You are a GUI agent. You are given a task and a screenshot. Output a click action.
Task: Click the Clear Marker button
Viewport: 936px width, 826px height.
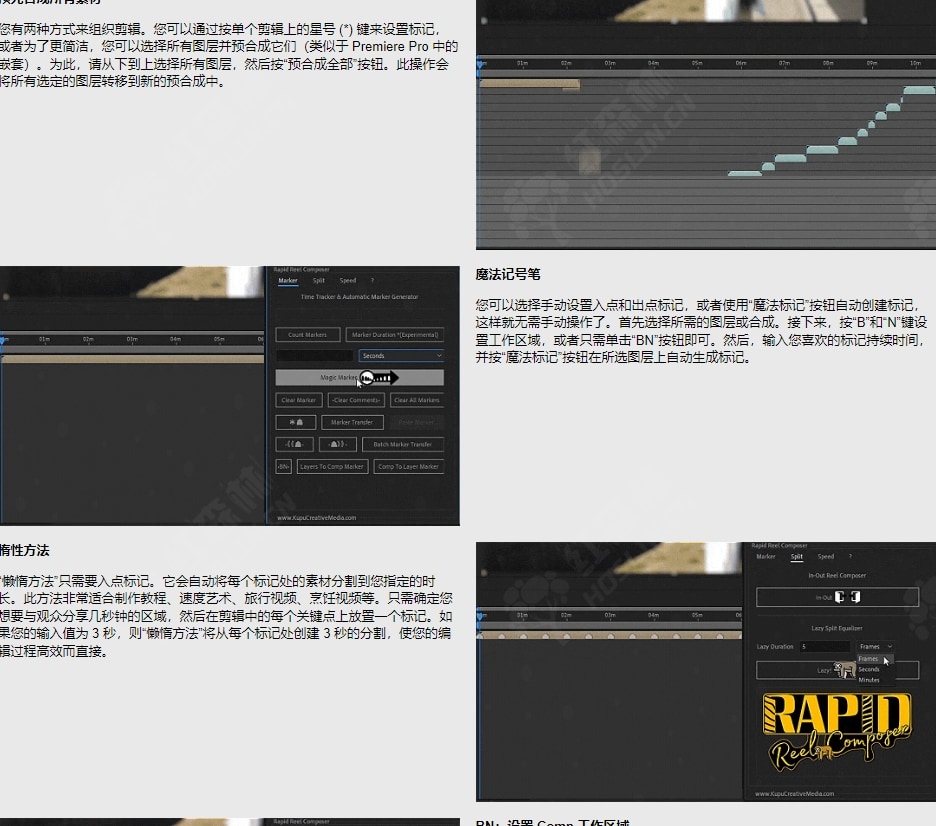[298, 400]
